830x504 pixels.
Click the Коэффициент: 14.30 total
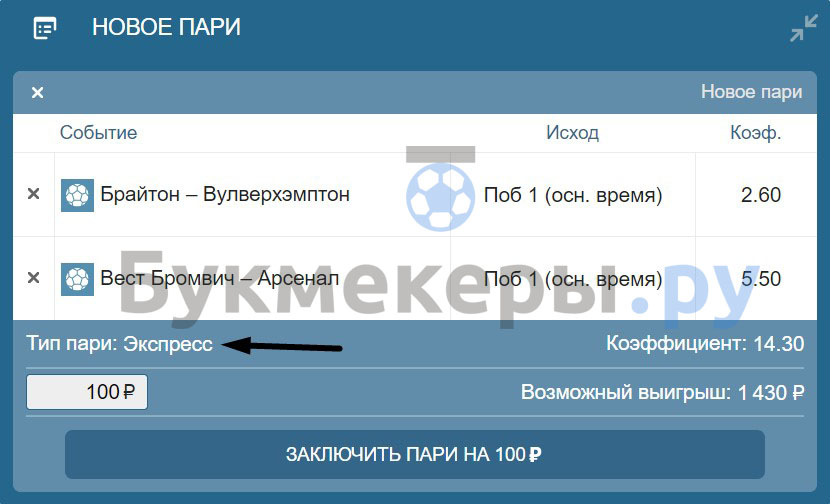tap(705, 344)
